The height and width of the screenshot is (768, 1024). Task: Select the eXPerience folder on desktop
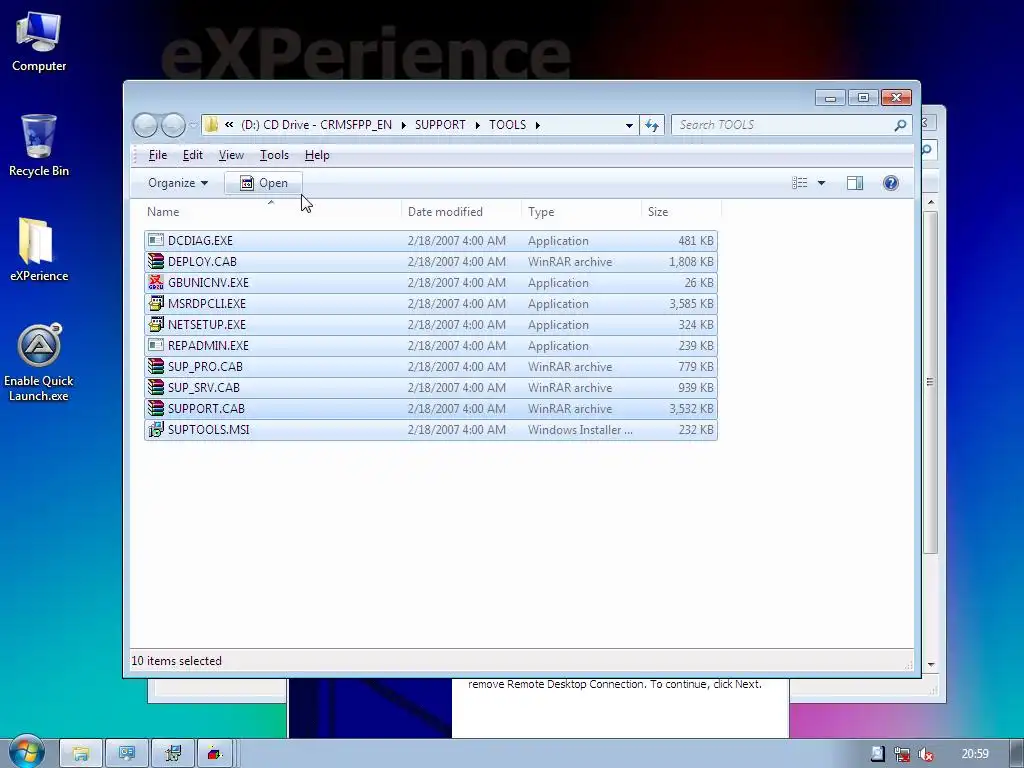pos(39,250)
